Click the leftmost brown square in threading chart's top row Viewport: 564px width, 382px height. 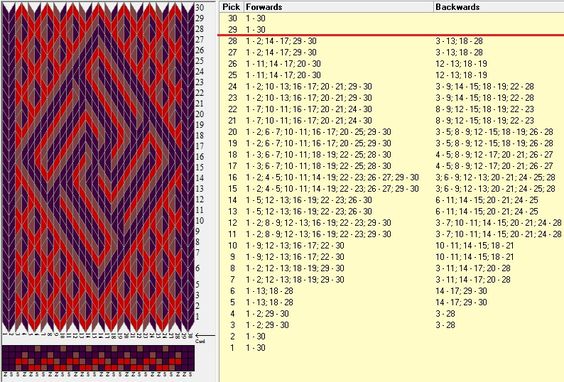pos(37,349)
